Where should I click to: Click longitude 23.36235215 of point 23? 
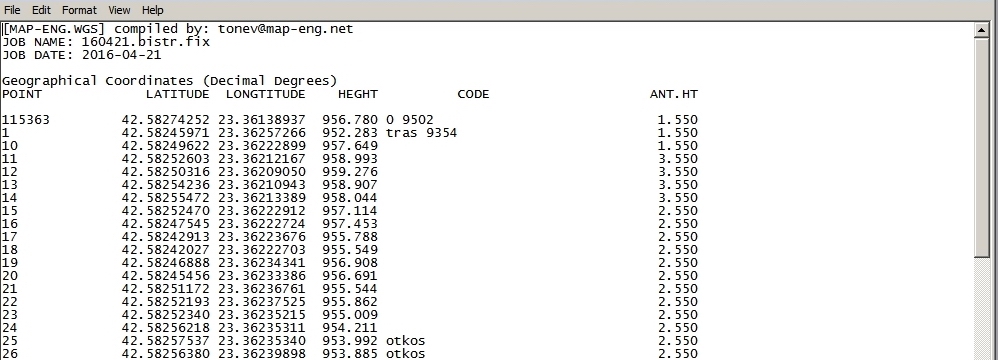pos(262,315)
